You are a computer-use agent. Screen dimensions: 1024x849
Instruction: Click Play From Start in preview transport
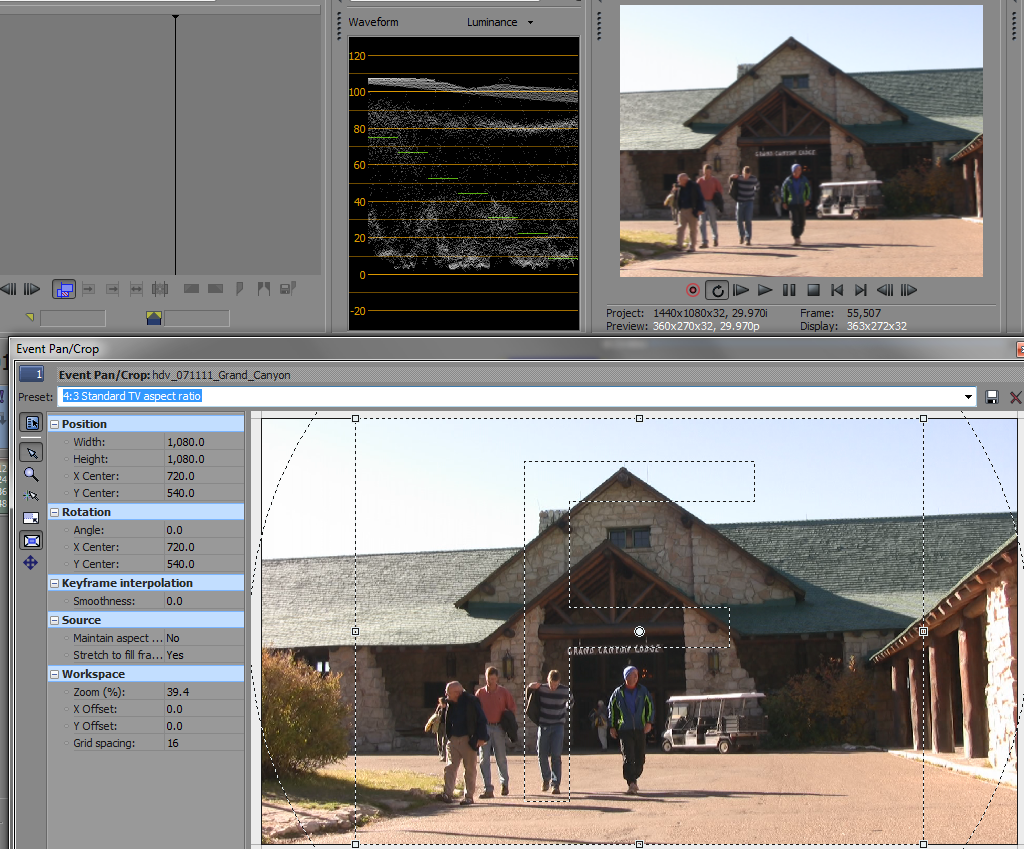coord(741,290)
